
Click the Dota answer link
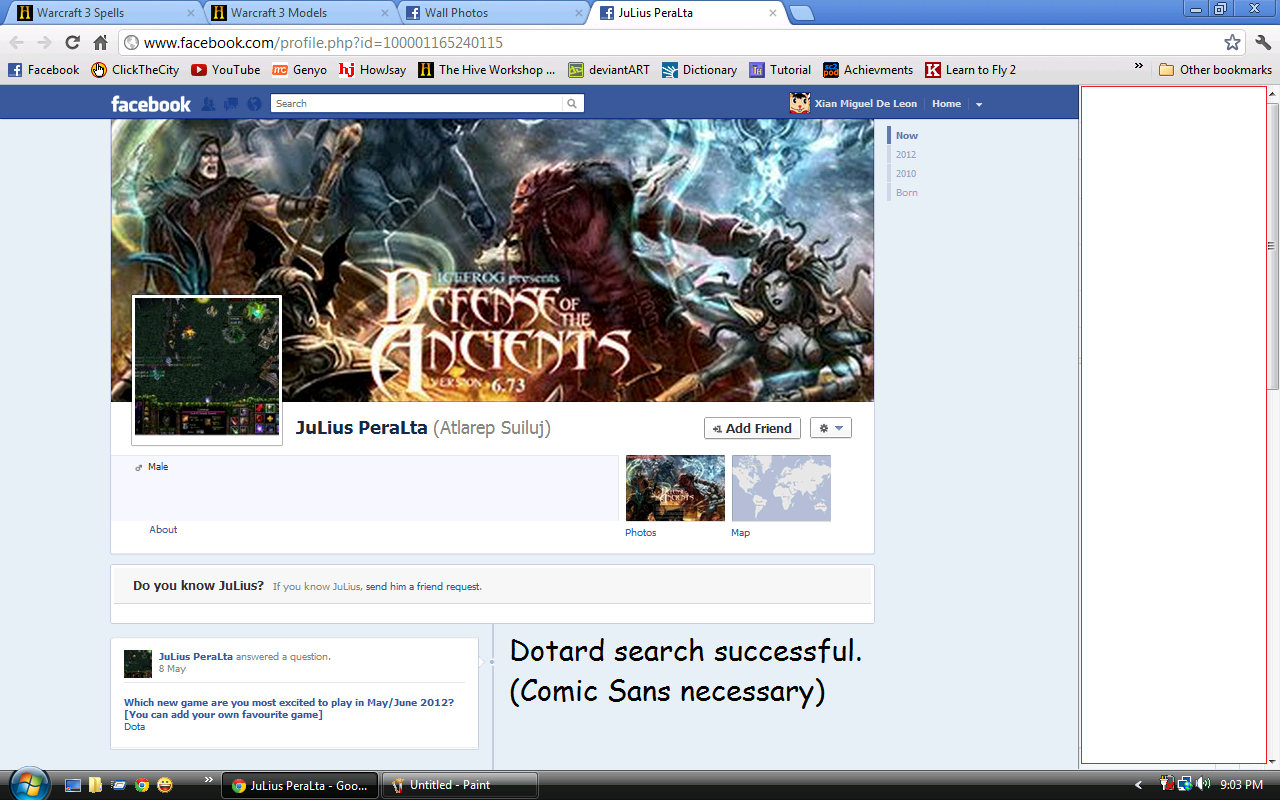[135, 727]
